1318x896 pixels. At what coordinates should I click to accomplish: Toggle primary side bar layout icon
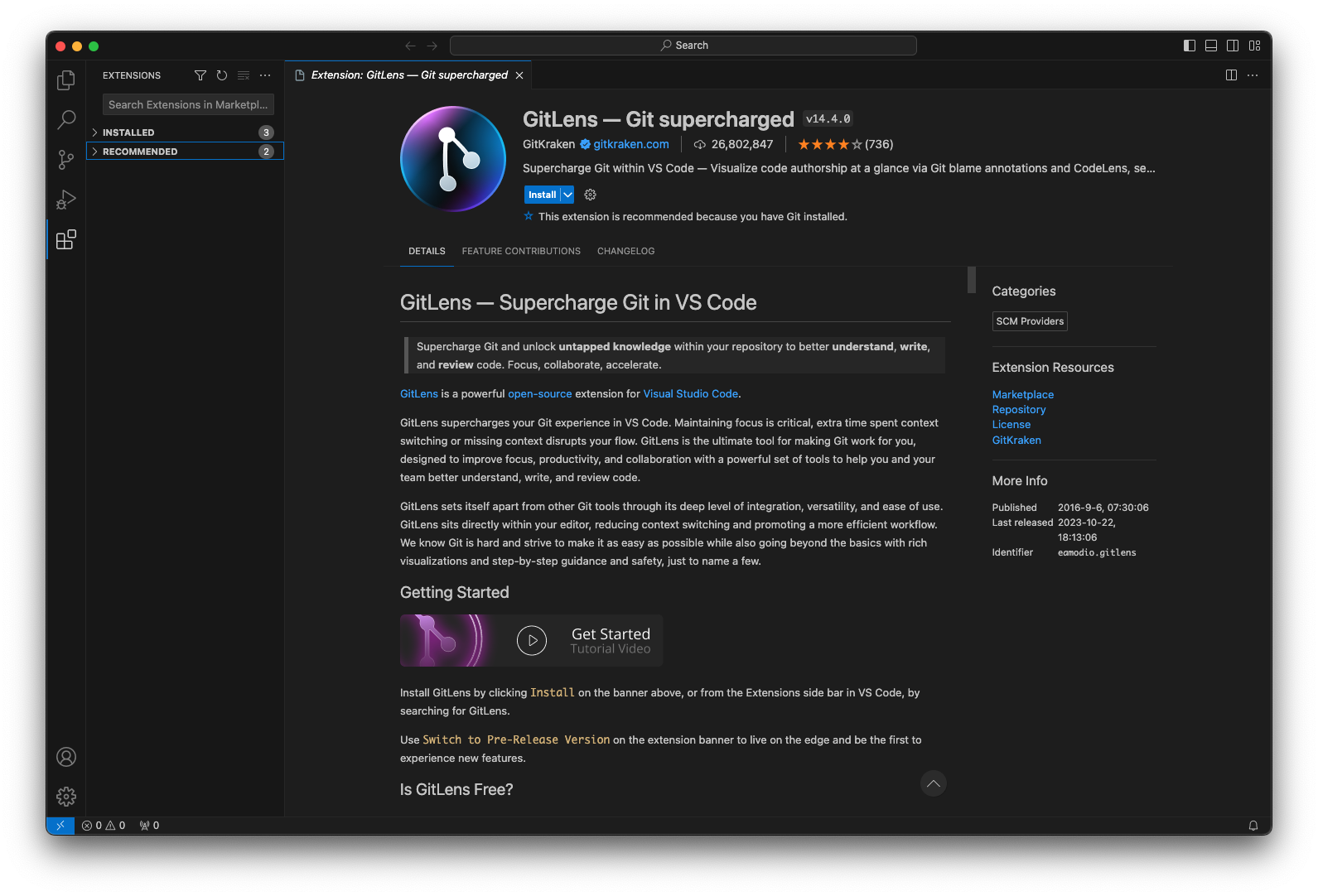click(1190, 46)
